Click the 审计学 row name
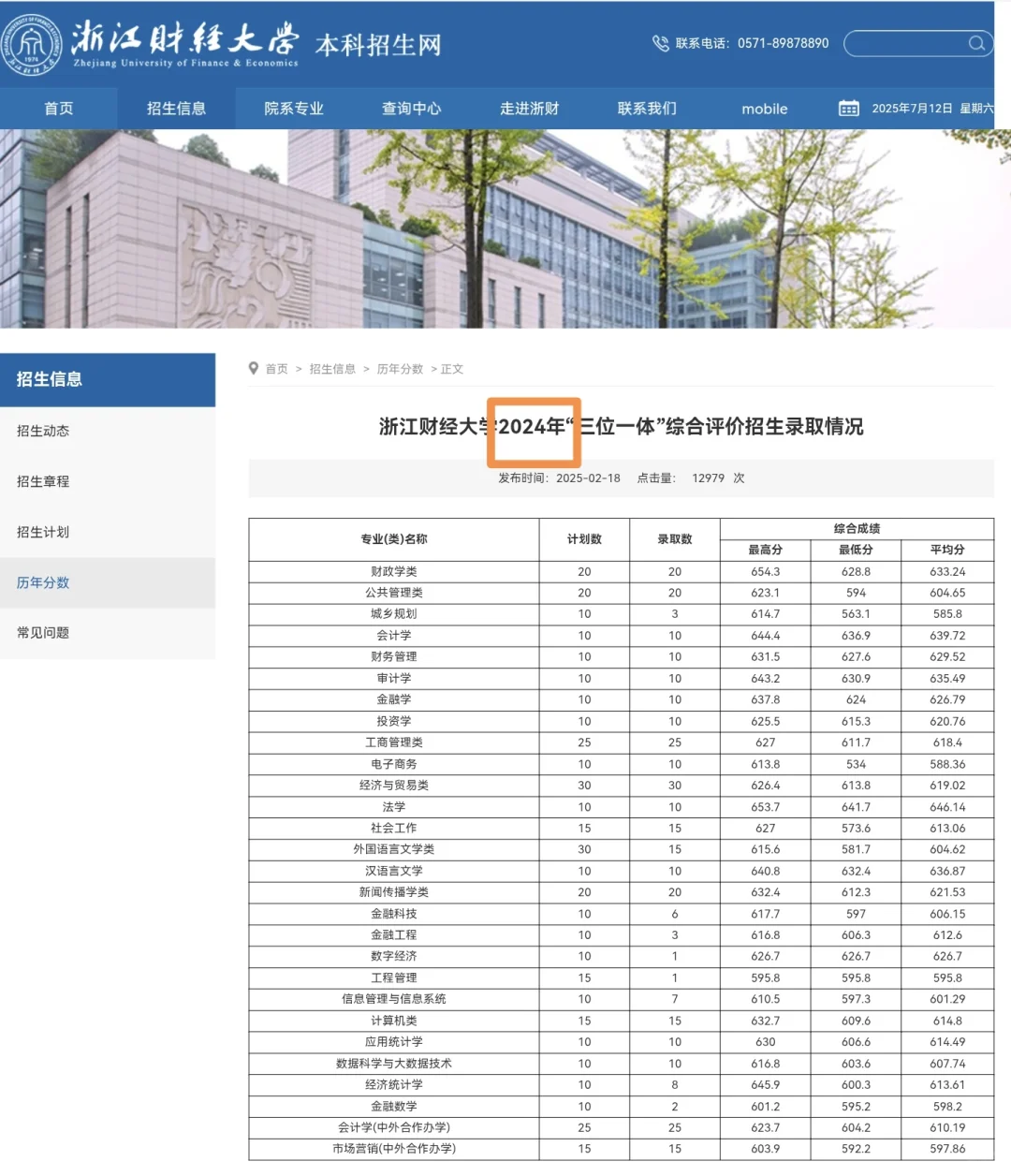 [394, 678]
